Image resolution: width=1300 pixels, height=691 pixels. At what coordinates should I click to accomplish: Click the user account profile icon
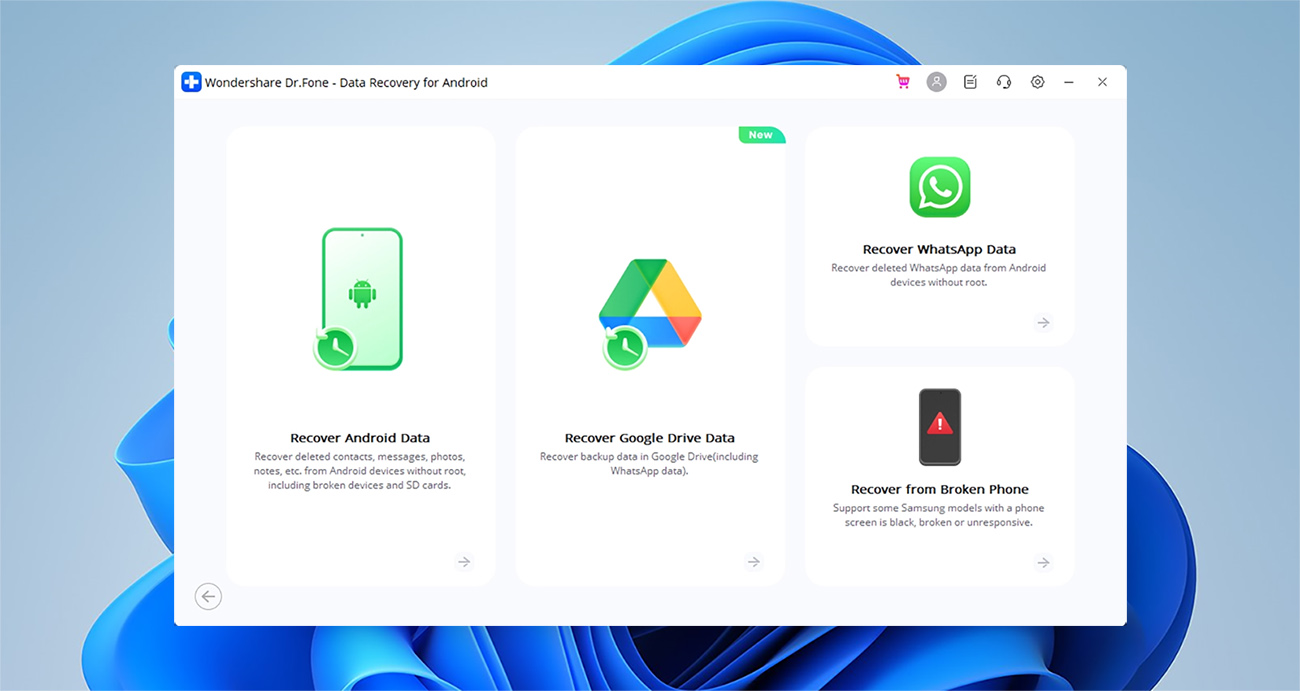coord(936,81)
